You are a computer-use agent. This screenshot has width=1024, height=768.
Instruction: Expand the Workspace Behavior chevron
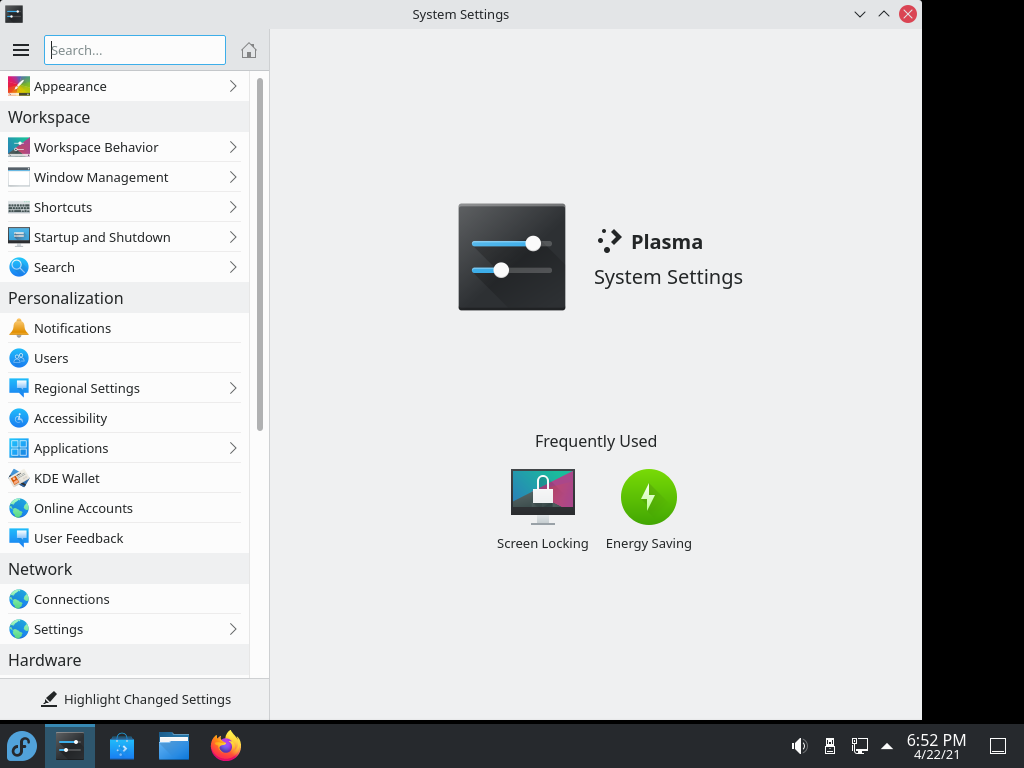233,147
